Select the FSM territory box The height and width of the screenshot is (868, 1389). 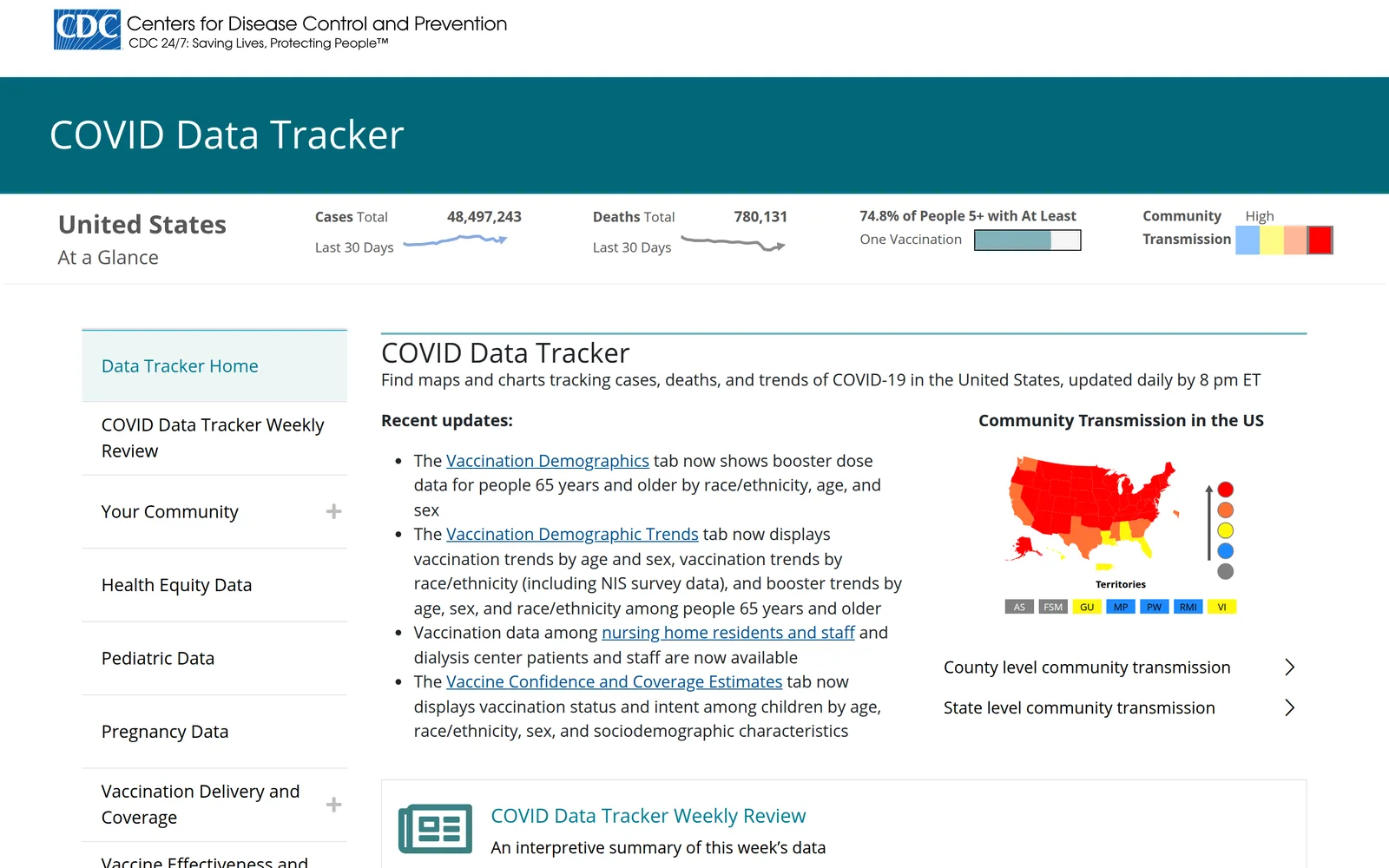1053,607
